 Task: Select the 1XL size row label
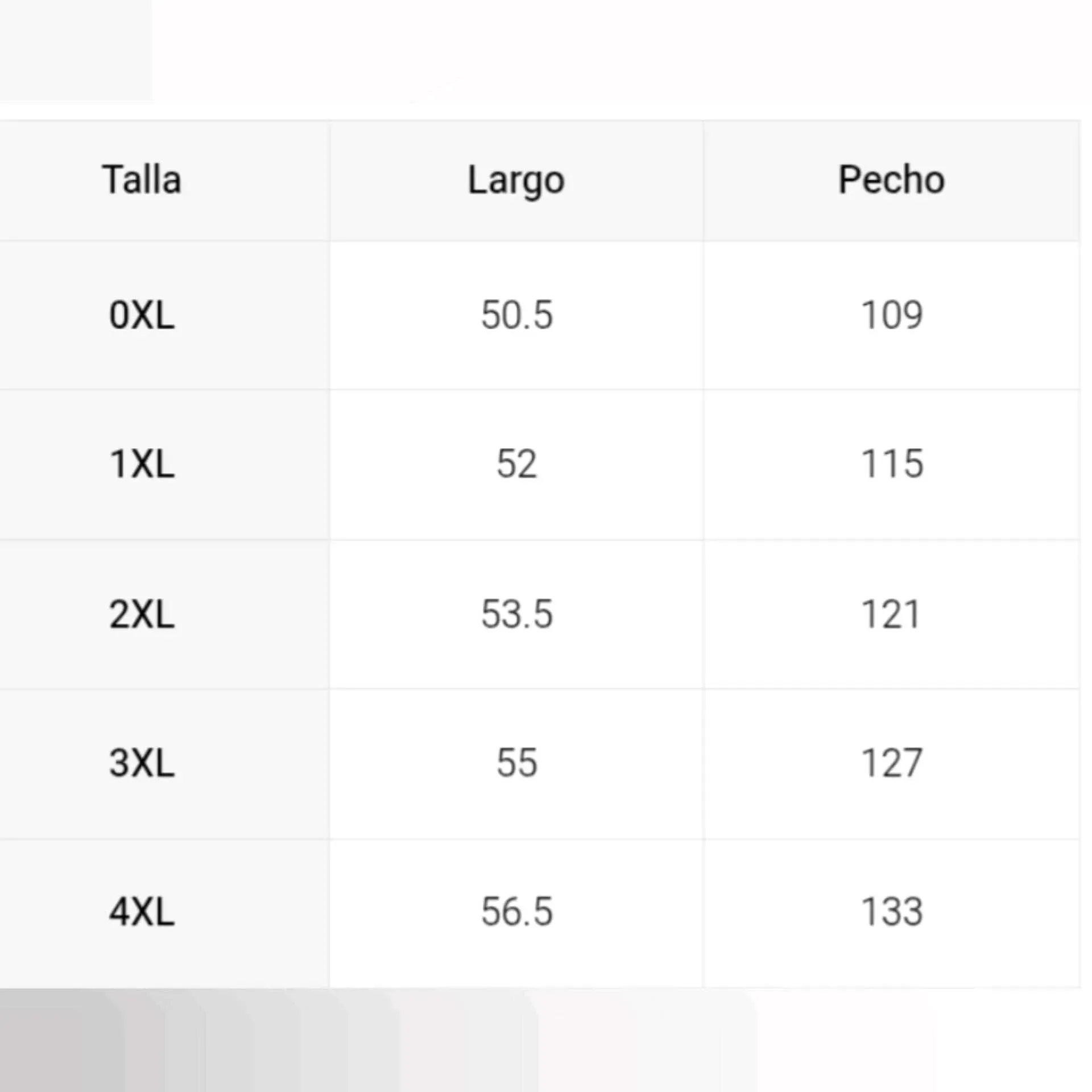click(x=142, y=464)
